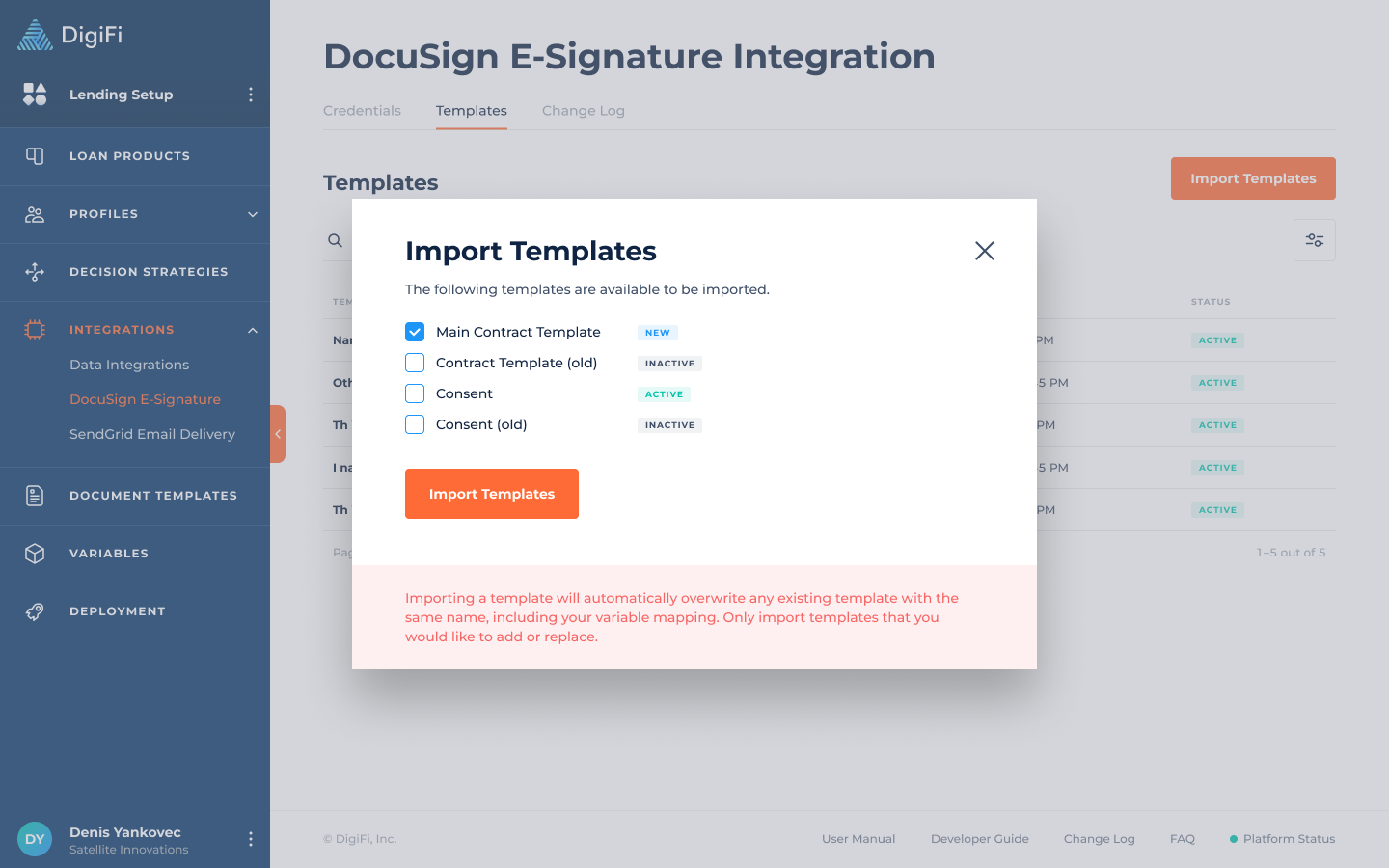Image resolution: width=1389 pixels, height=868 pixels.
Task: Click Import Templates button on page header
Action: [1253, 178]
